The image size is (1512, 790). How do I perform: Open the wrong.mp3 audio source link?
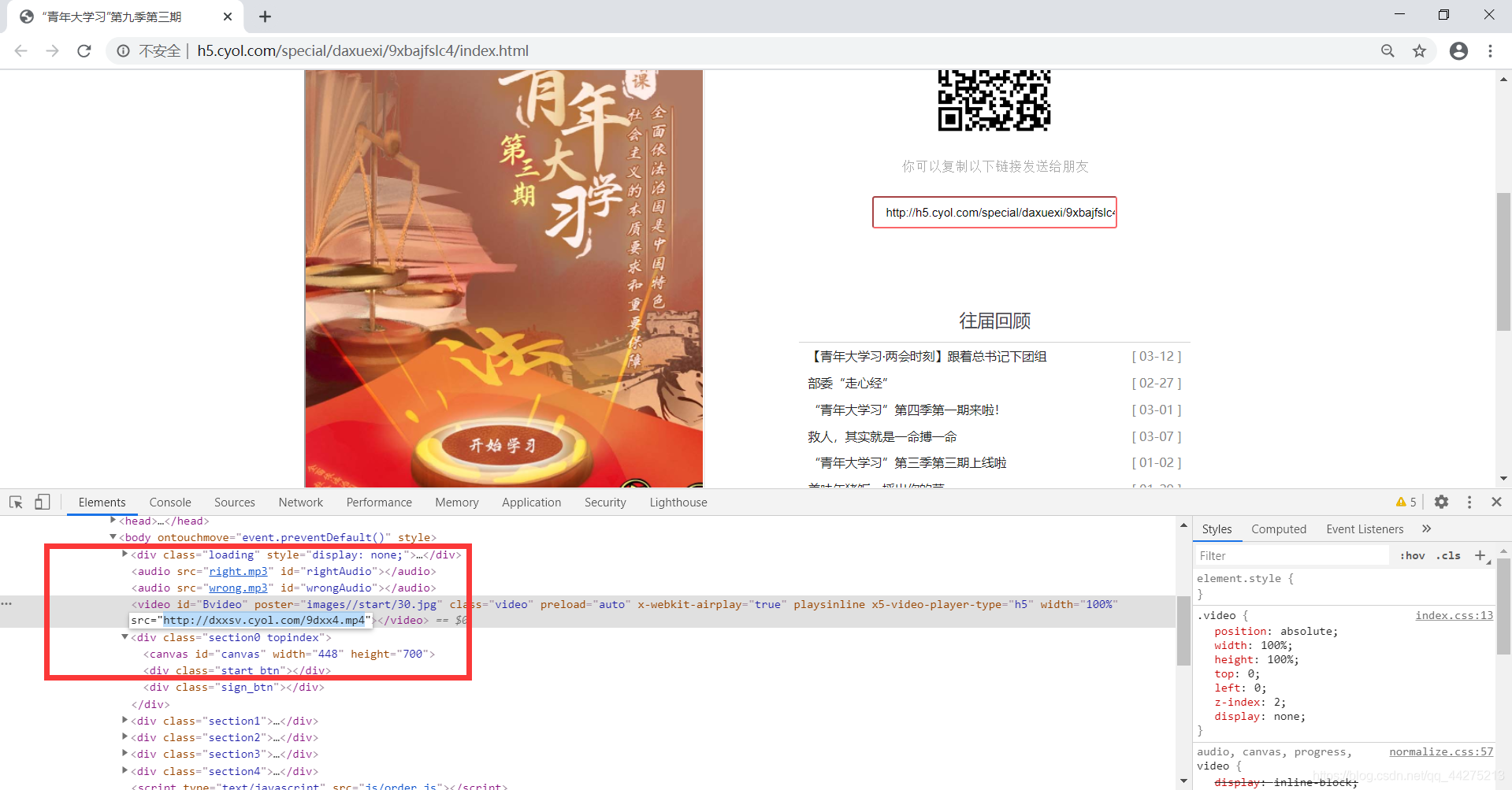pos(238,588)
